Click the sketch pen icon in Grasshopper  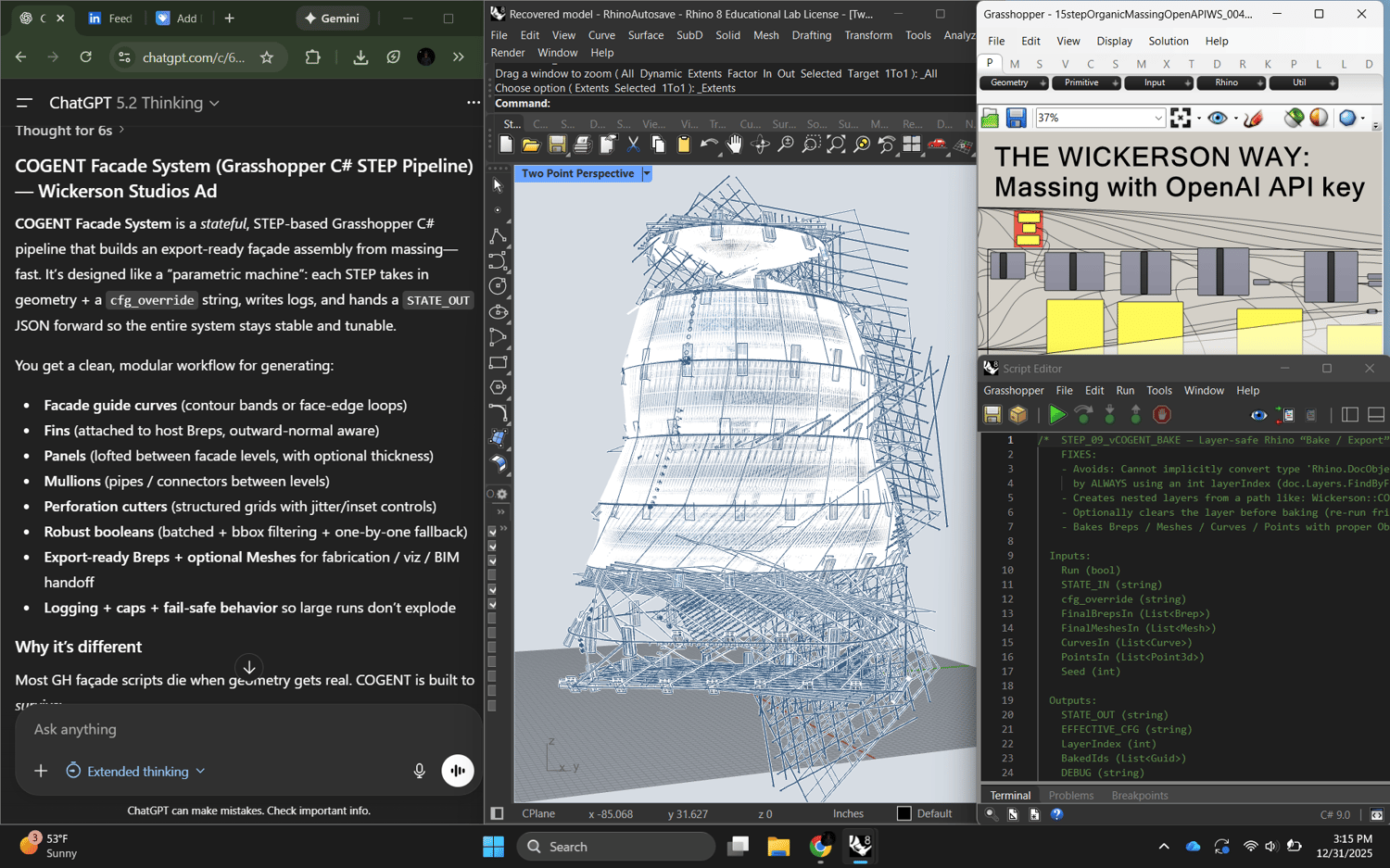[1254, 118]
